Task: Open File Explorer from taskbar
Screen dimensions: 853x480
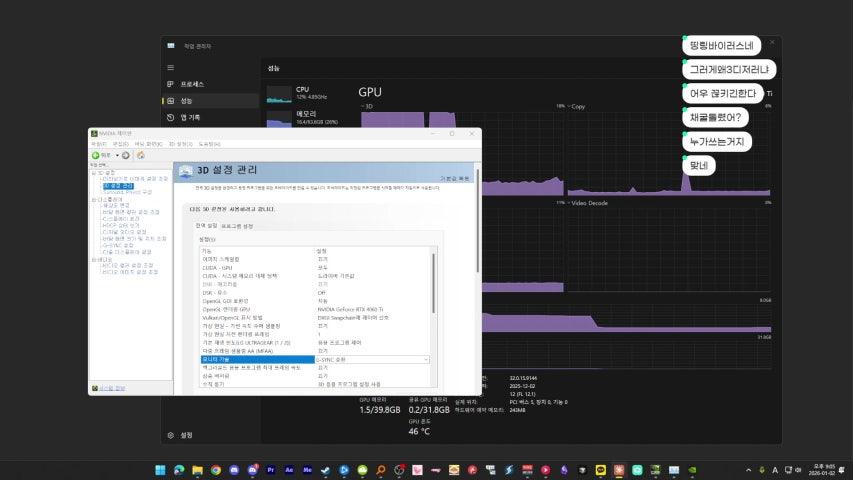Action: tap(197, 470)
